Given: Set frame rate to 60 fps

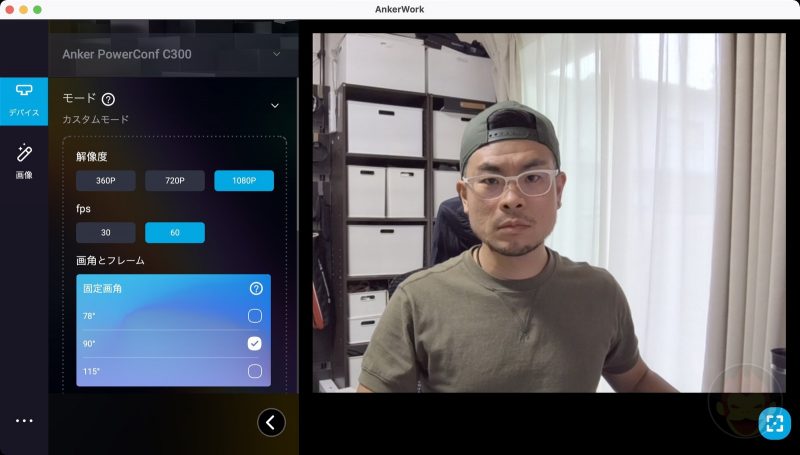Looking at the screenshot, I should tap(175, 233).
